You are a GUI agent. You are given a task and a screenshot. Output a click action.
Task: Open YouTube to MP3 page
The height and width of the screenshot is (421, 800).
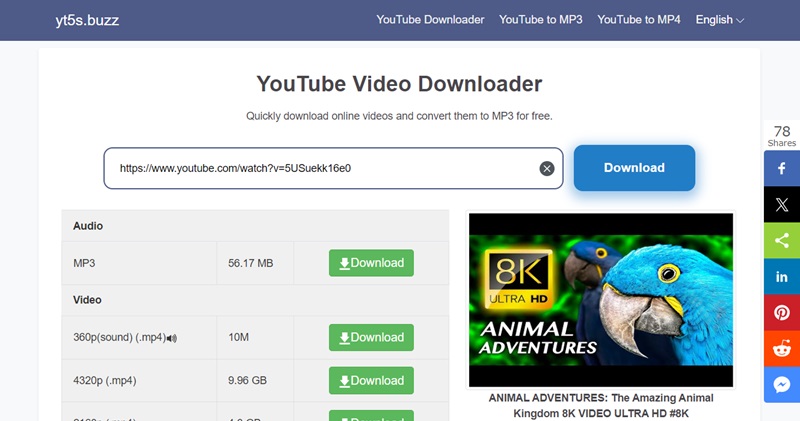[x=540, y=20]
